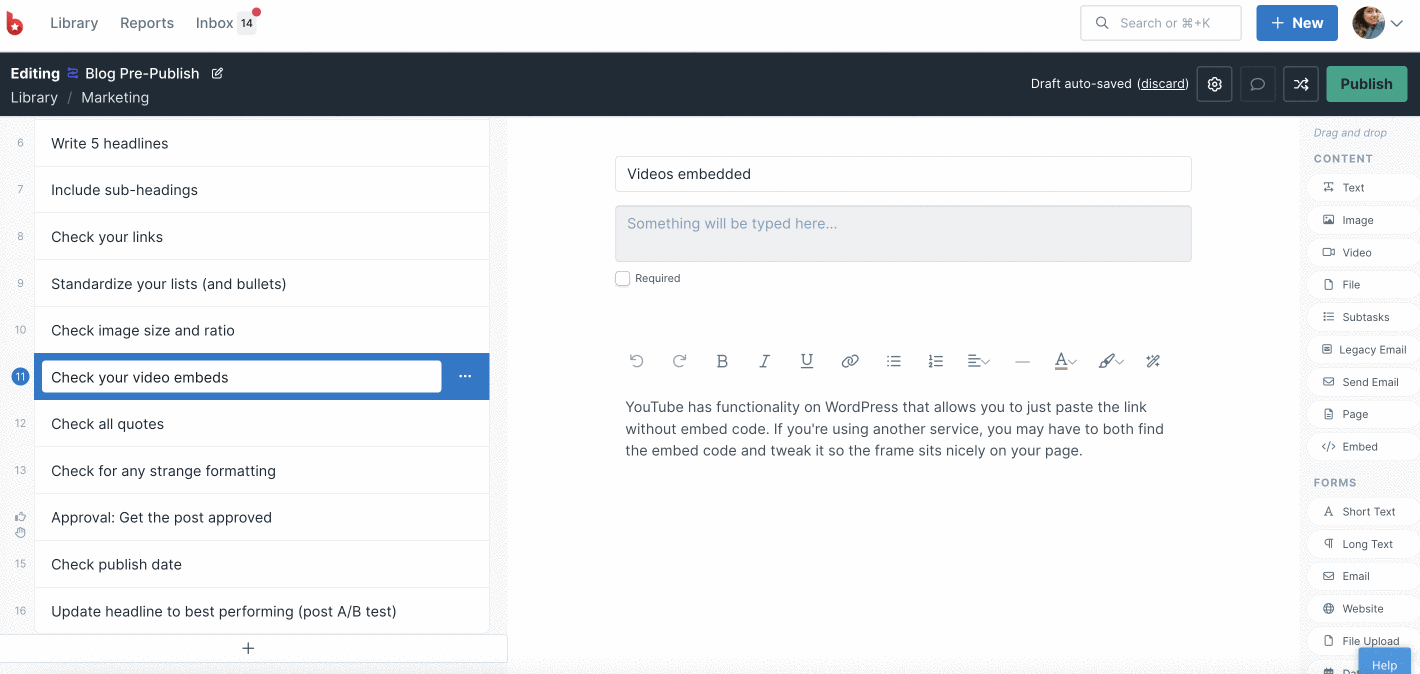Click the New button
The height and width of the screenshot is (674, 1420).
(x=1297, y=23)
